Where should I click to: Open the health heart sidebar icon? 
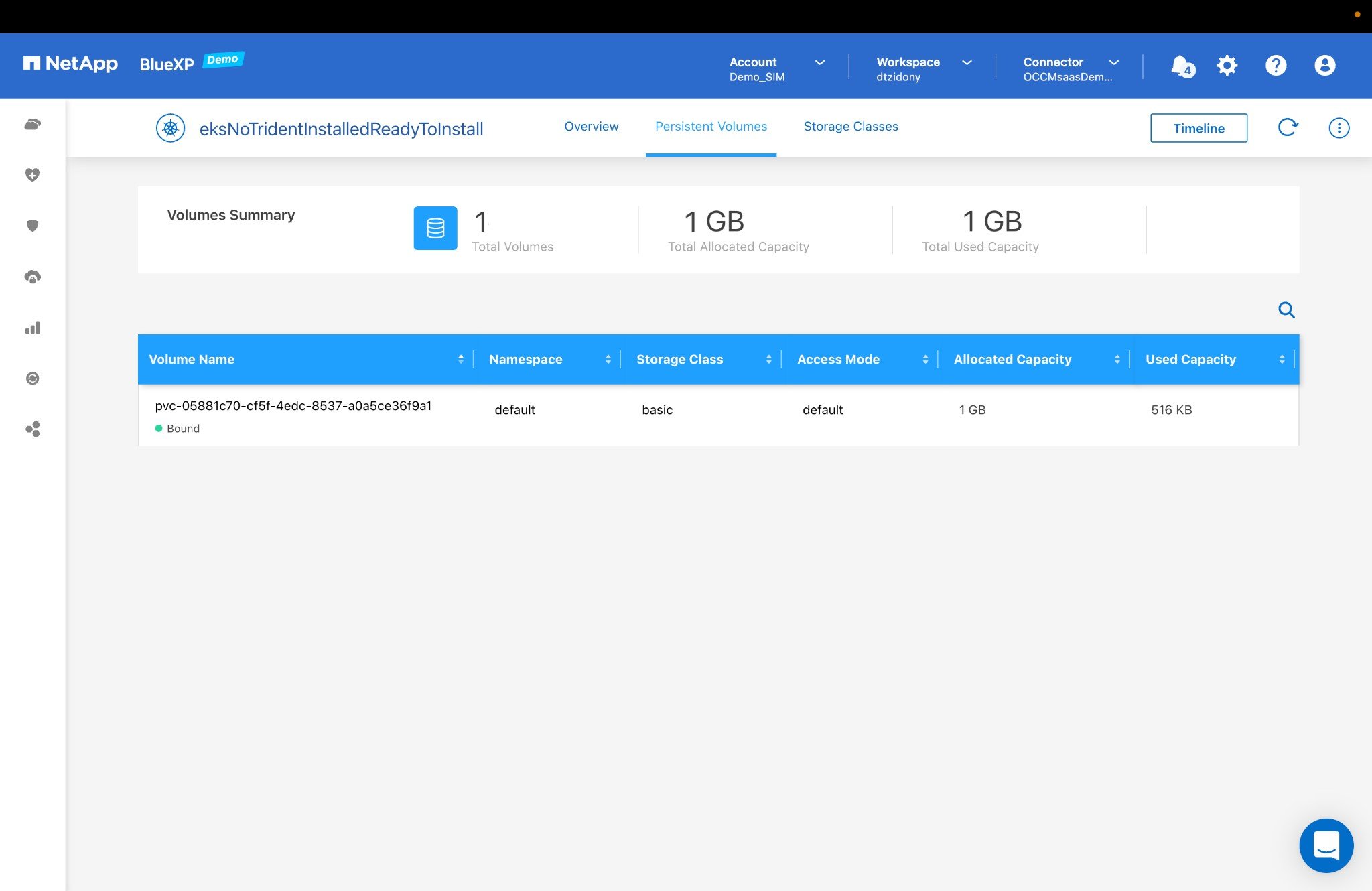(32, 175)
